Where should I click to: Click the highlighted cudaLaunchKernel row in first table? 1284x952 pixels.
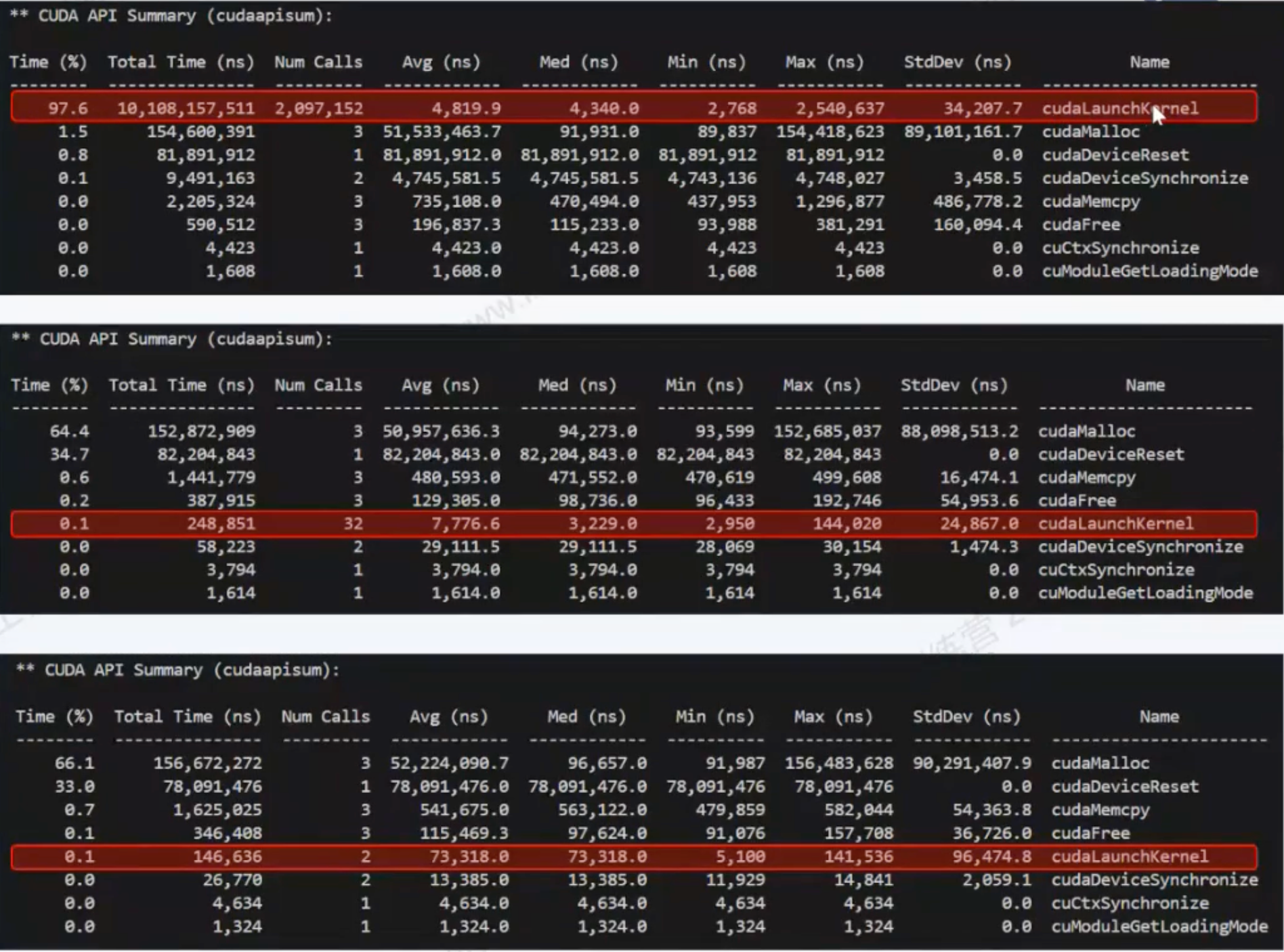(634, 108)
